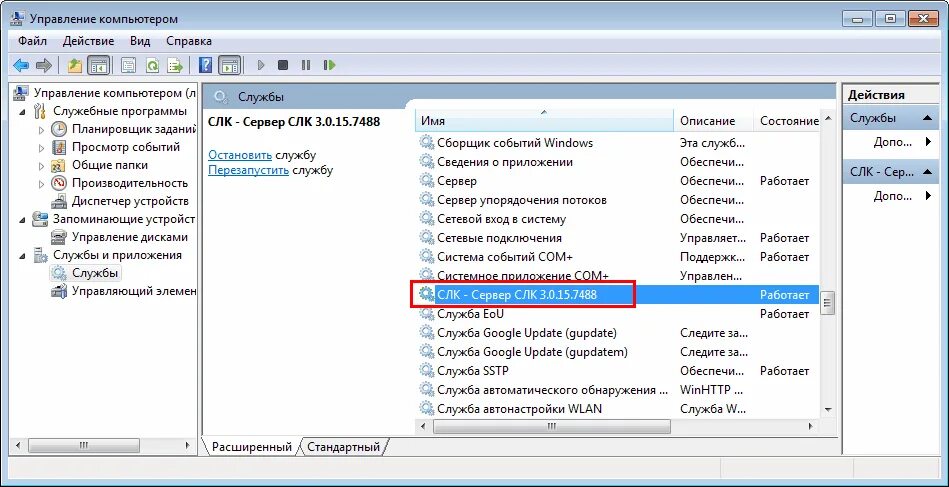Collapse the Запоминающие устройства node

pyautogui.click(x=22, y=220)
